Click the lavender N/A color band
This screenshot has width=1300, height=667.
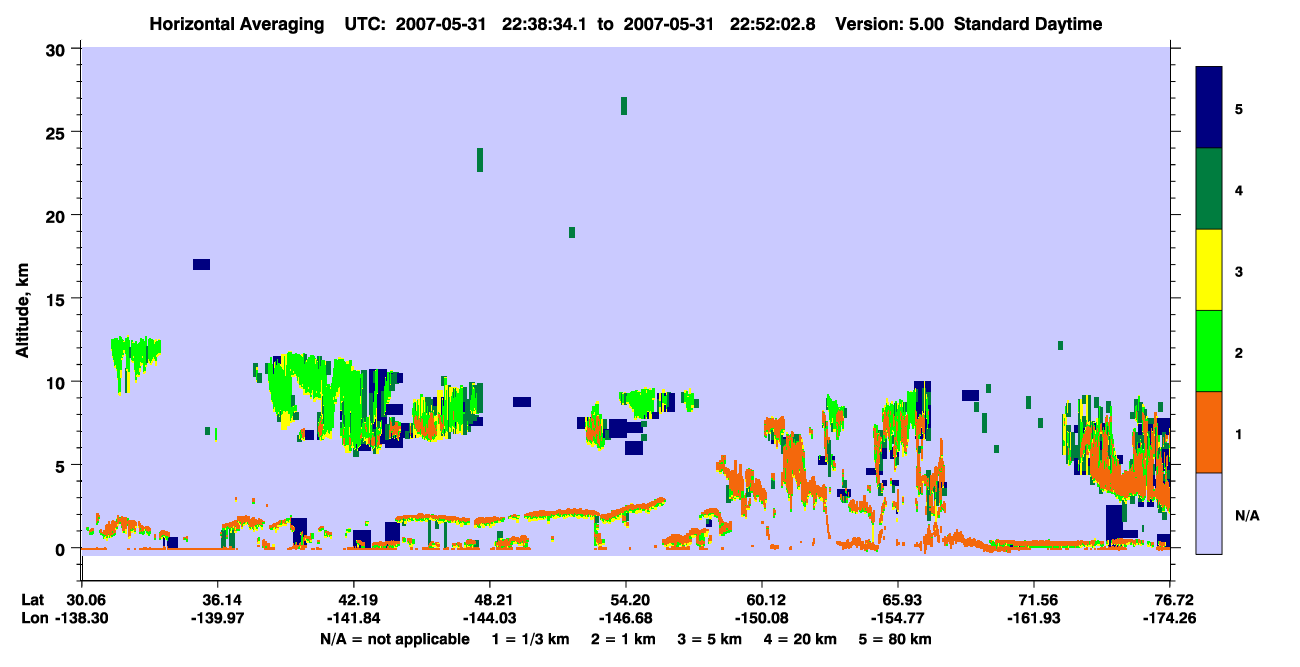1209,513
